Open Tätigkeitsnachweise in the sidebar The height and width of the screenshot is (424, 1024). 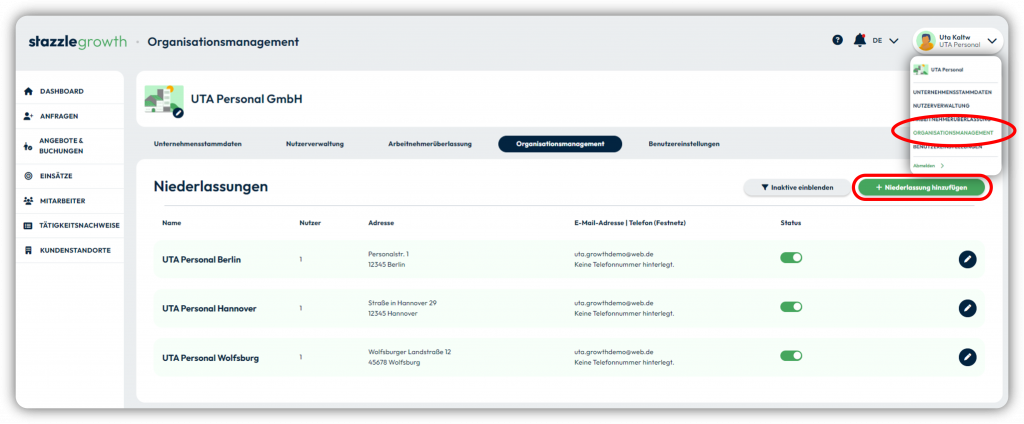coord(80,225)
